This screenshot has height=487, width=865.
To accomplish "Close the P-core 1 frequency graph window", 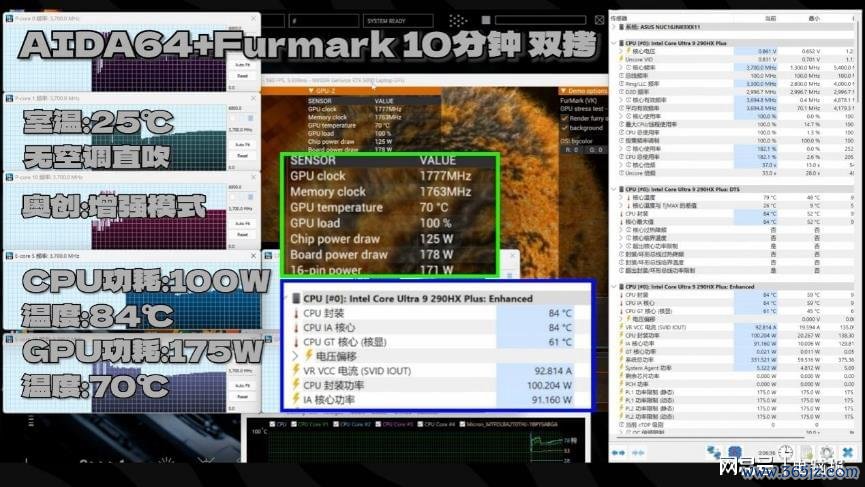I will coord(253,98).
